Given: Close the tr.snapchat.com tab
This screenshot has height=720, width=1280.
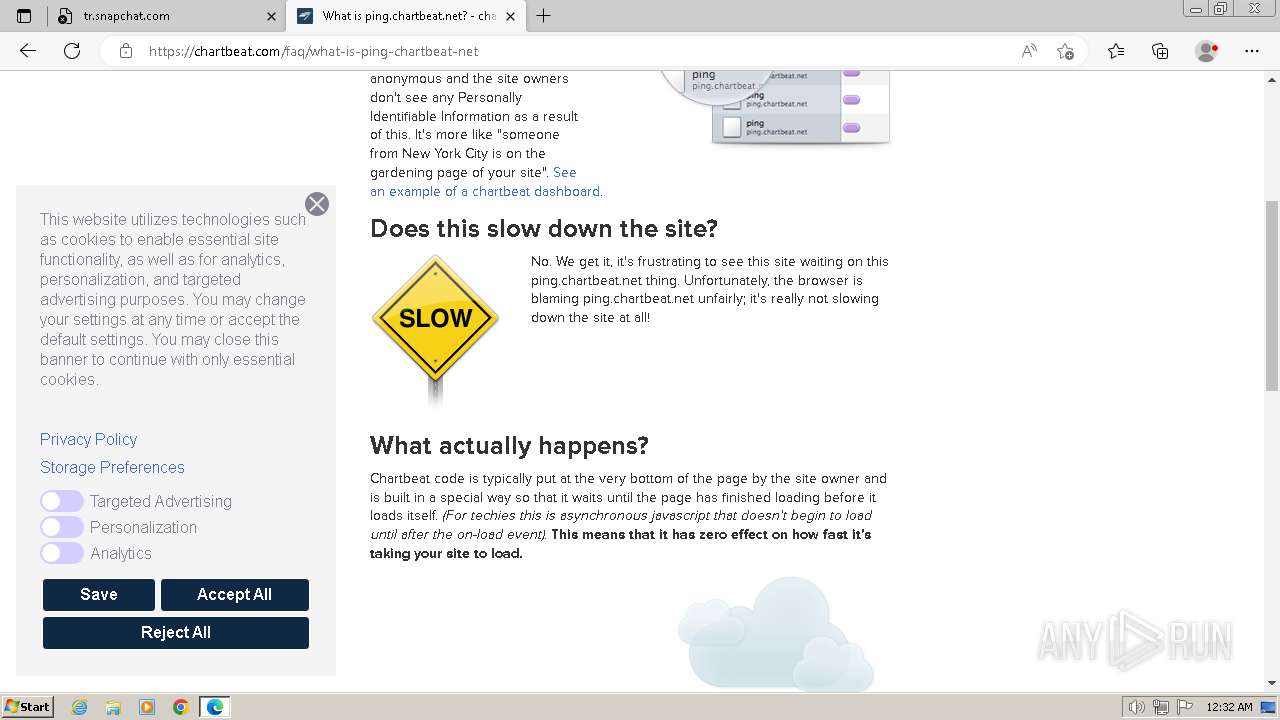Looking at the screenshot, I should (x=271, y=16).
